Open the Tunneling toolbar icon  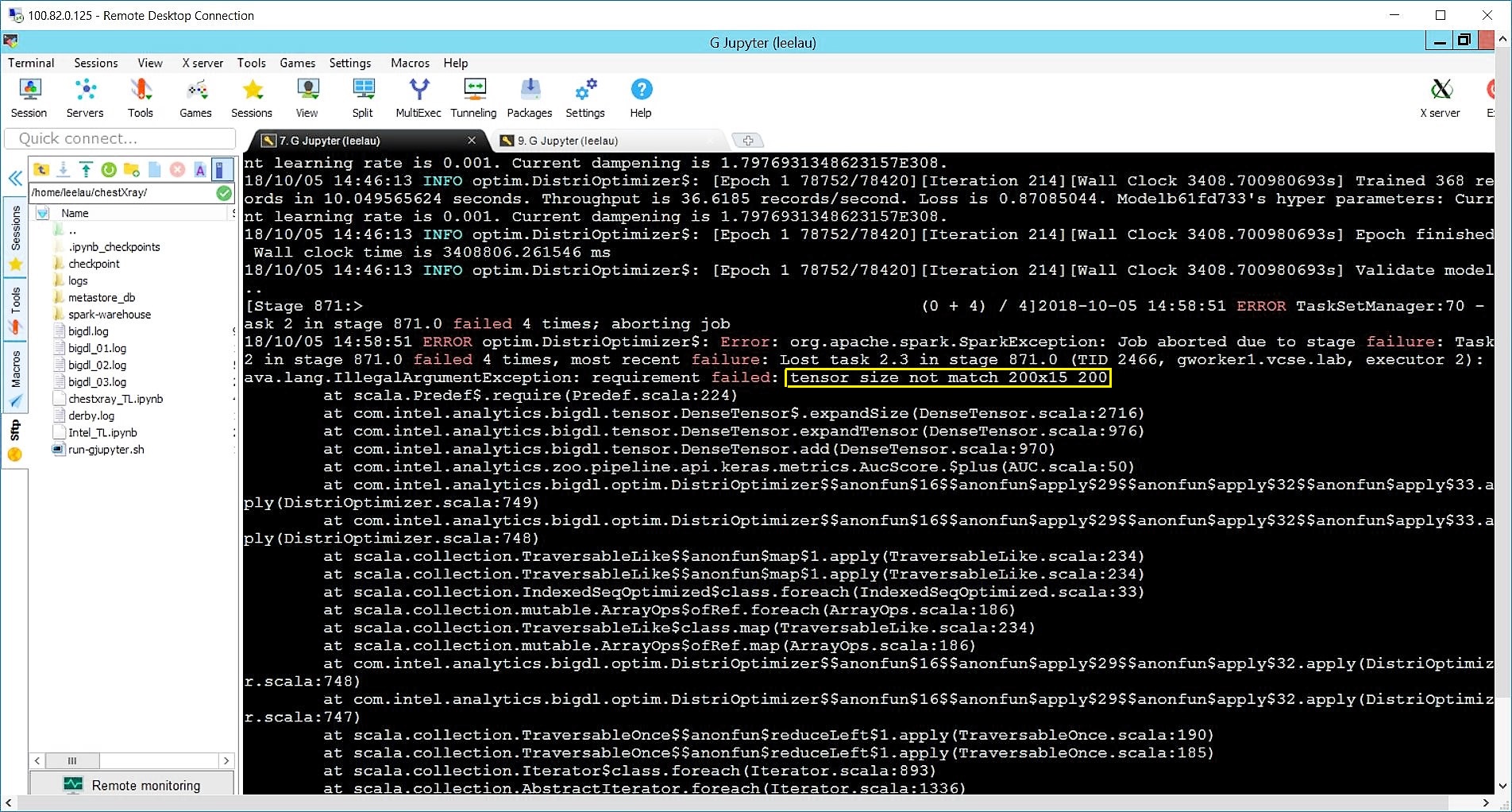[x=474, y=99]
